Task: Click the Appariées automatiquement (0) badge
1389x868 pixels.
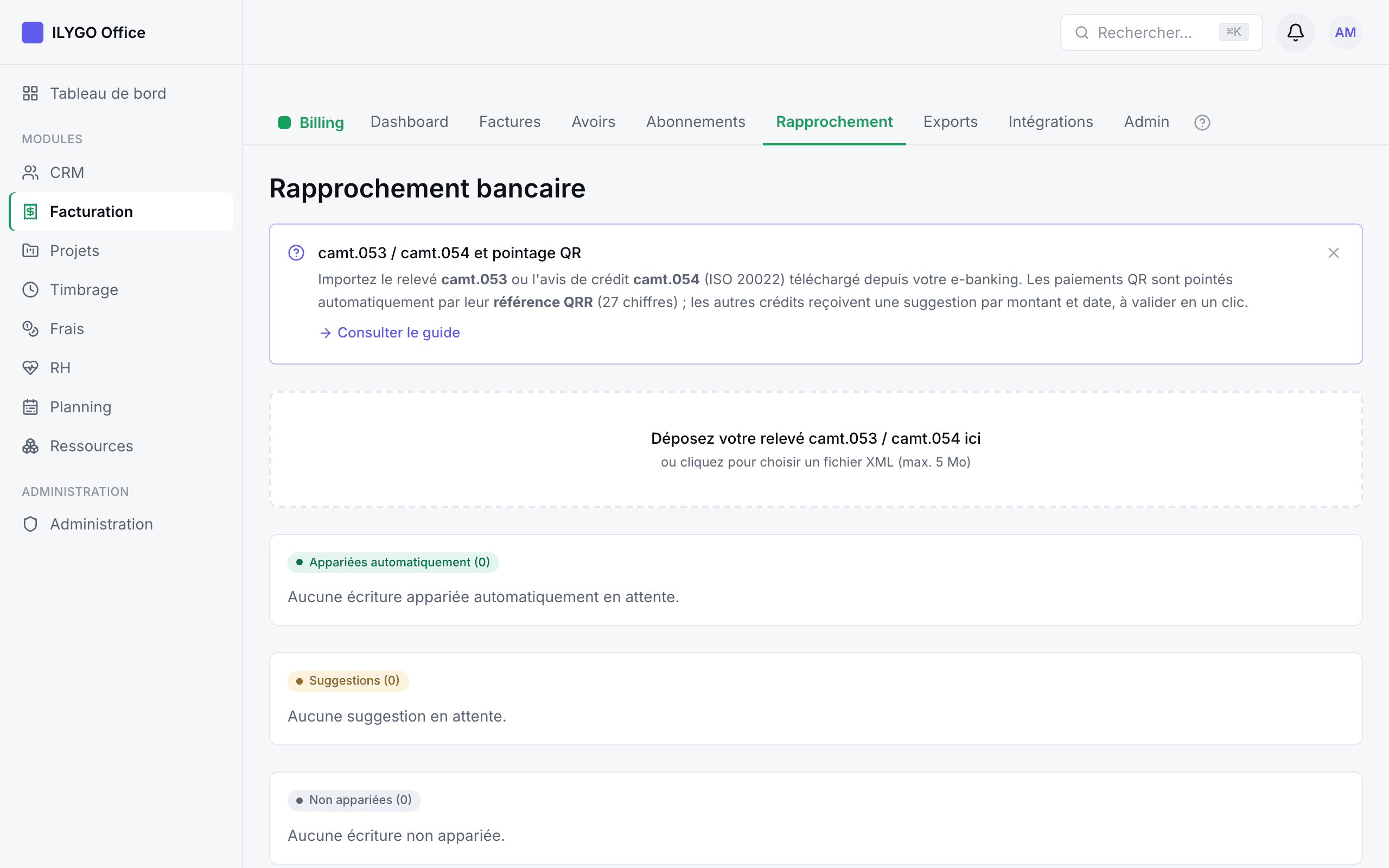Action: (x=393, y=563)
